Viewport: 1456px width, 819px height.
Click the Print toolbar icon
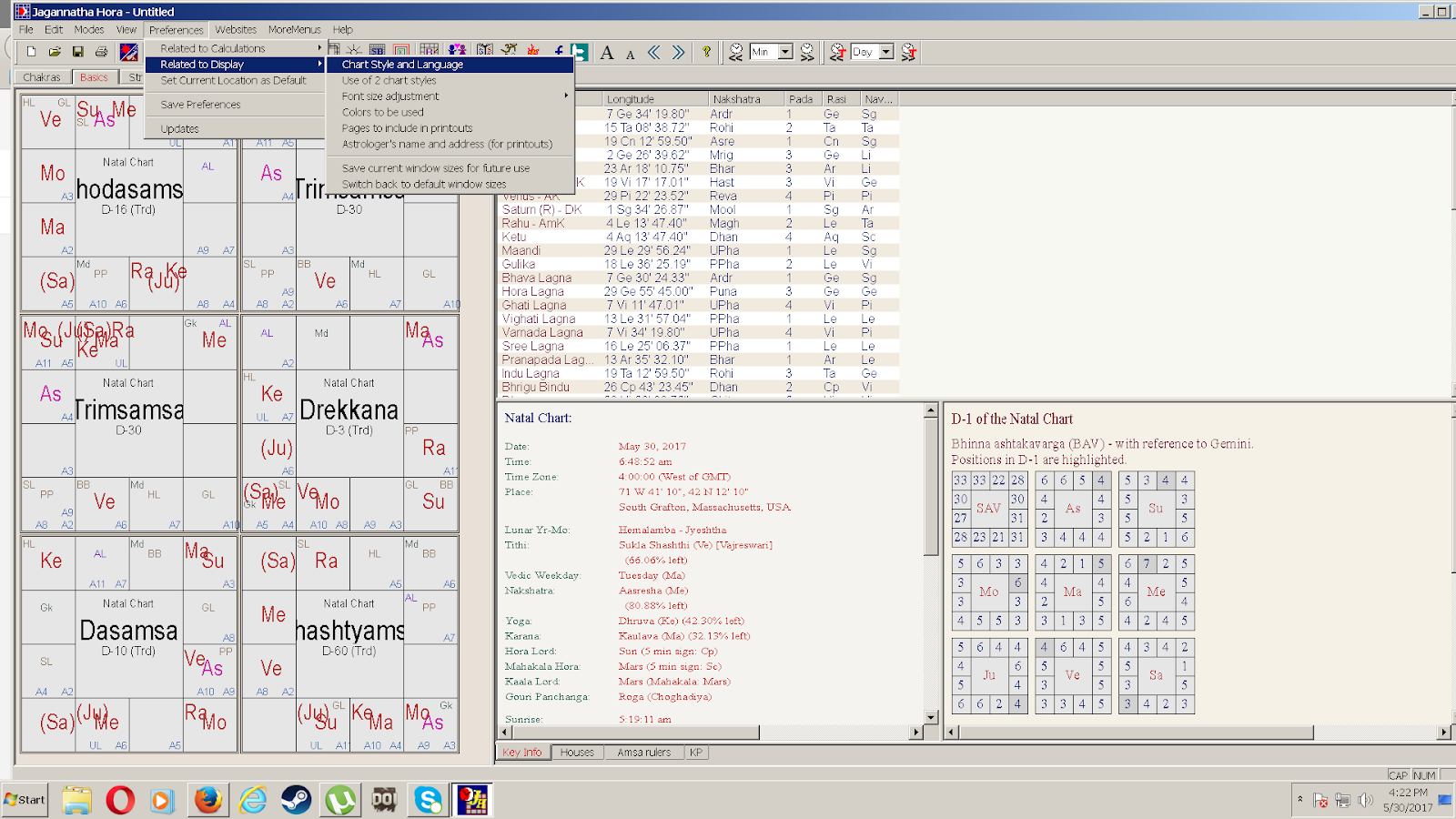click(102, 52)
